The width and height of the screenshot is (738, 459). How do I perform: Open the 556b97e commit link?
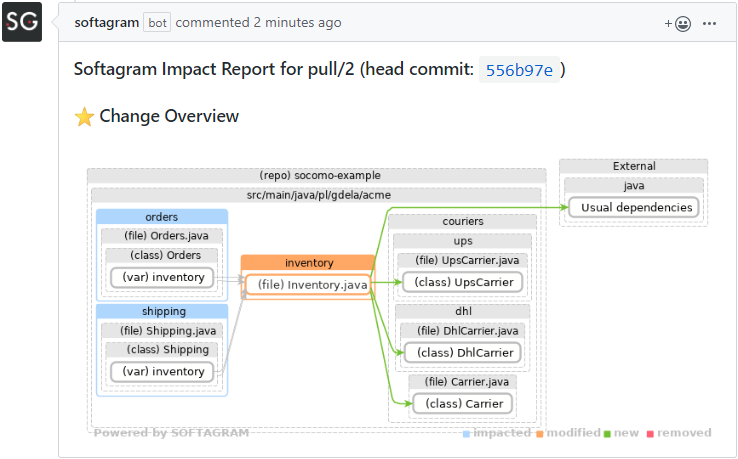tap(519, 70)
